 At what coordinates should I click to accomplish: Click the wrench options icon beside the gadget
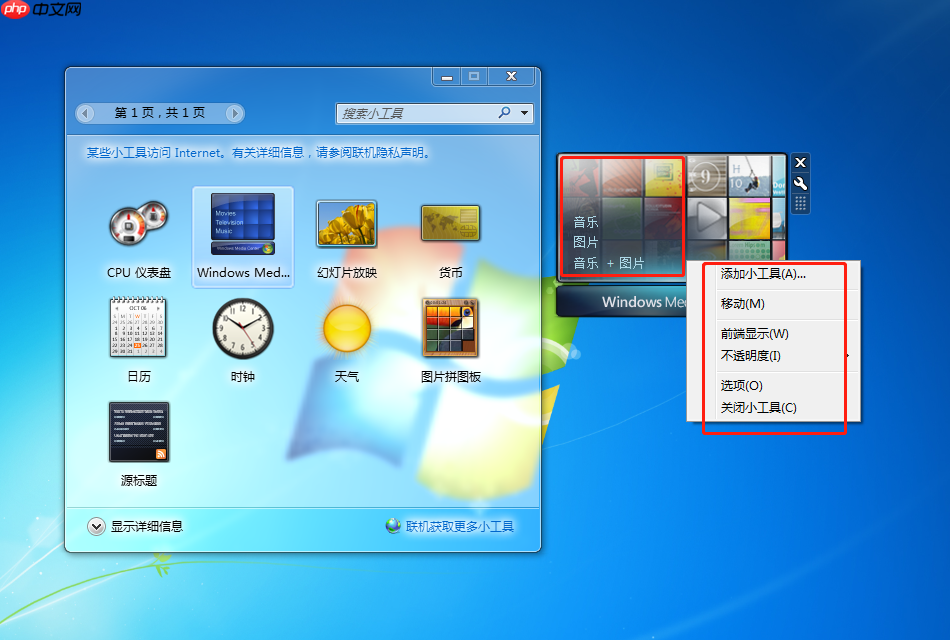click(x=800, y=182)
